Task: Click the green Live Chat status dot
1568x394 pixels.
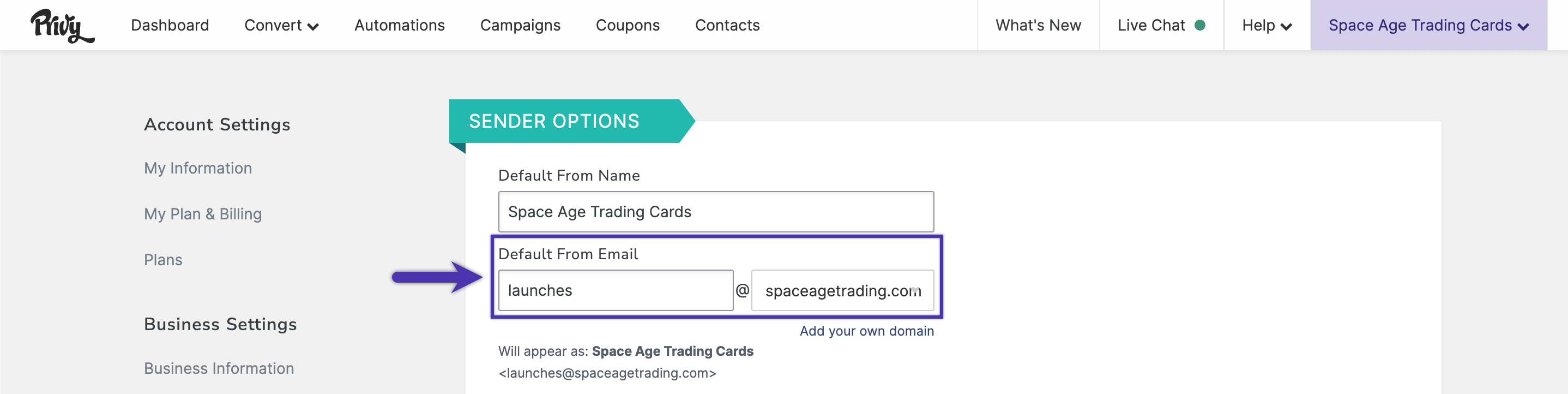Action: click(1200, 25)
